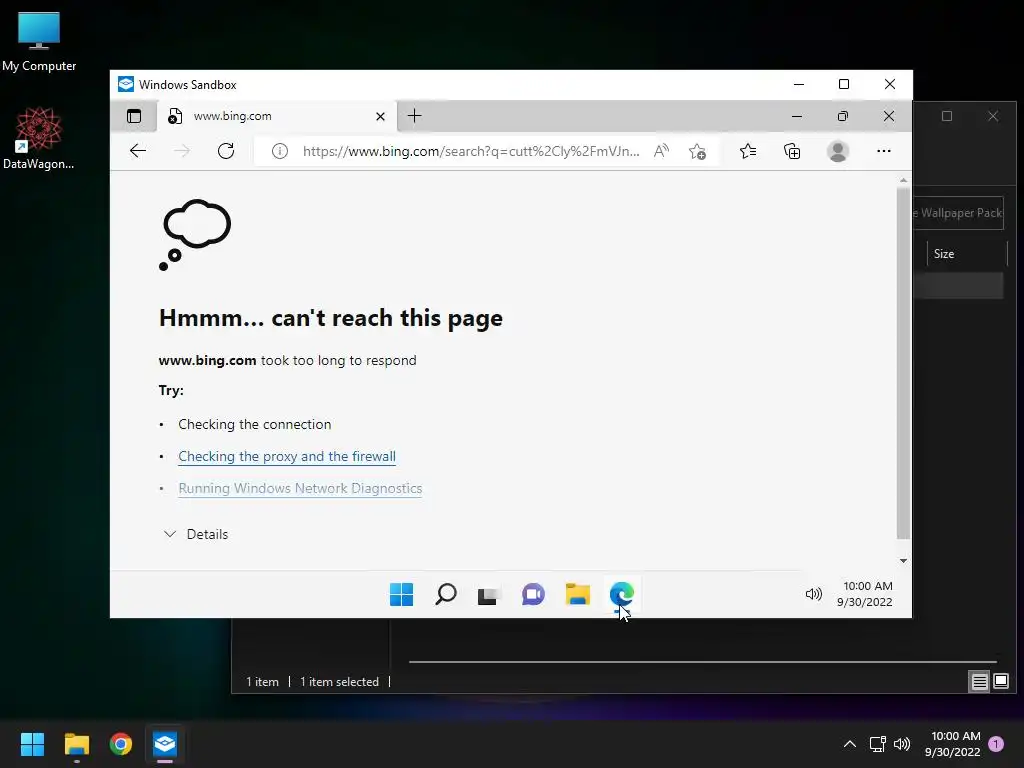
Task: Open Read aloud icon in address bar
Action: pyautogui.click(x=661, y=152)
